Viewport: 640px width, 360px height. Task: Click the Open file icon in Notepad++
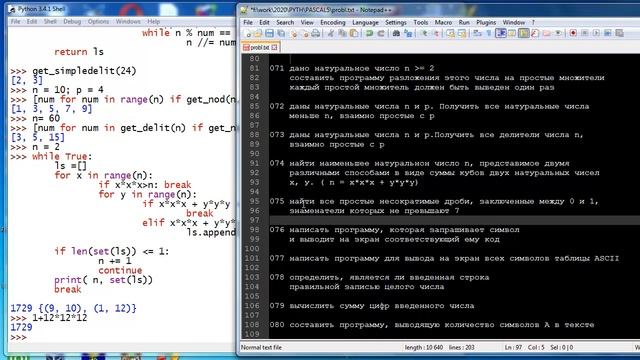(x=258, y=33)
